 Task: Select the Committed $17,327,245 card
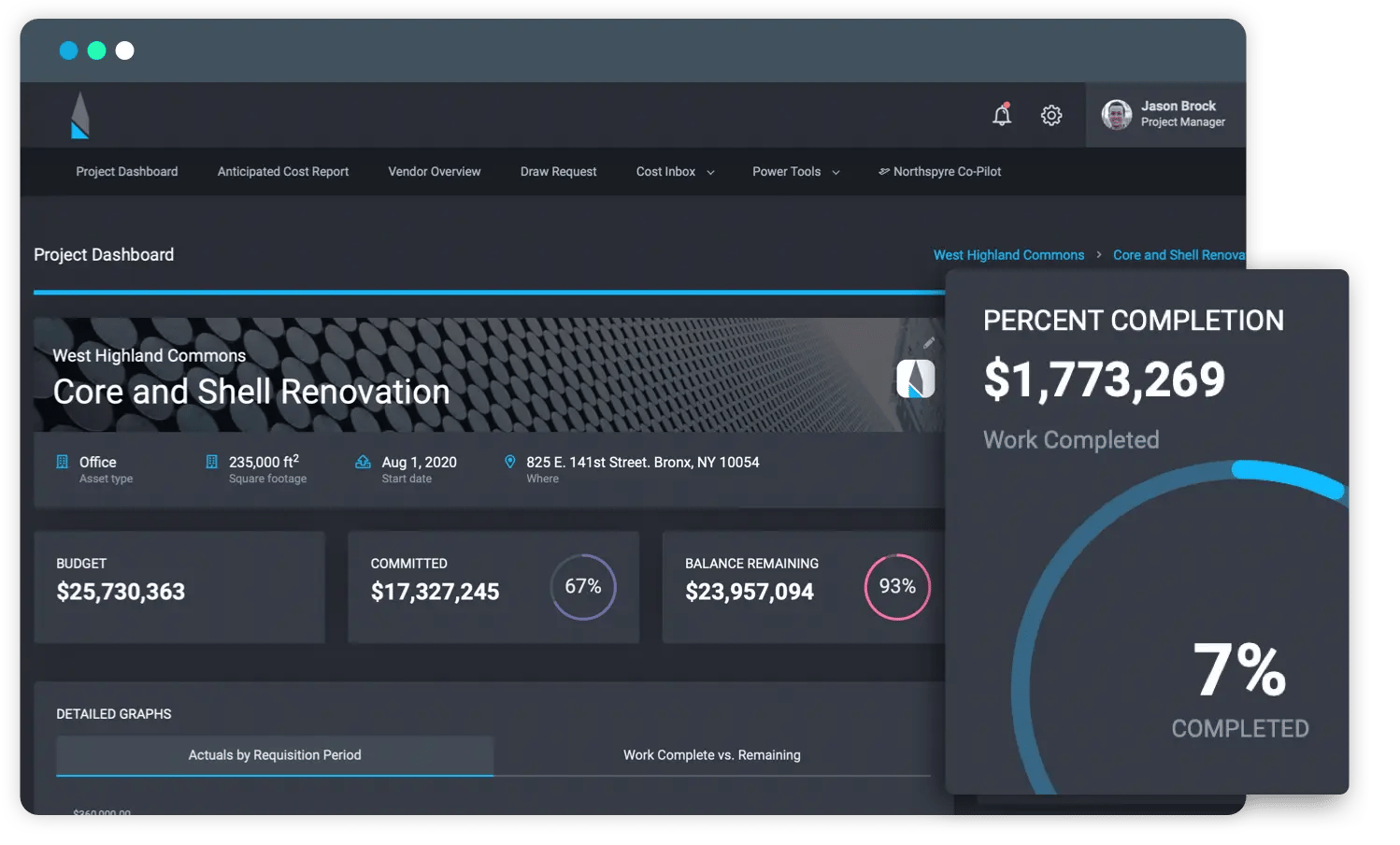493,587
